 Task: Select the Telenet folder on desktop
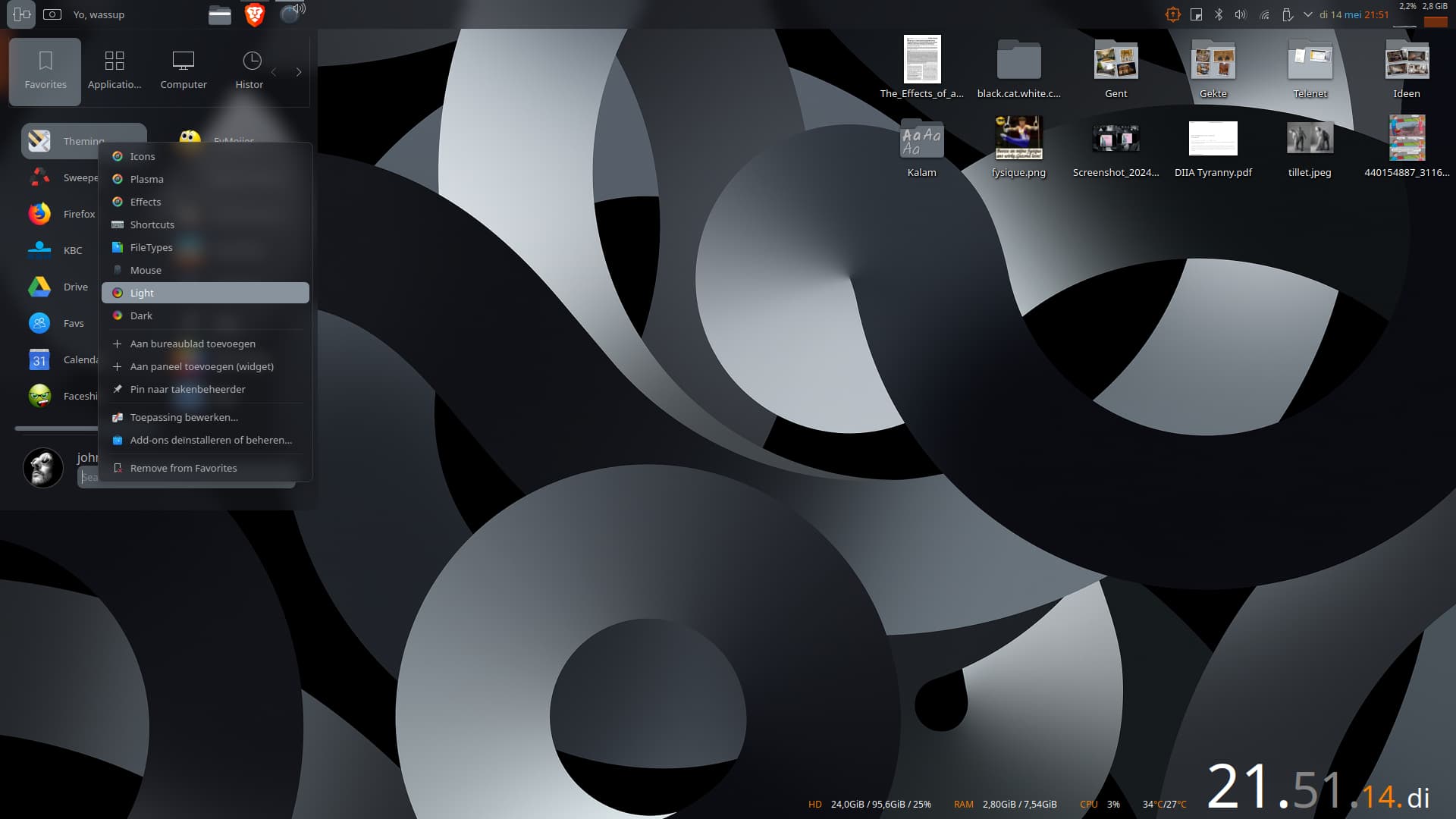click(1310, 67)
